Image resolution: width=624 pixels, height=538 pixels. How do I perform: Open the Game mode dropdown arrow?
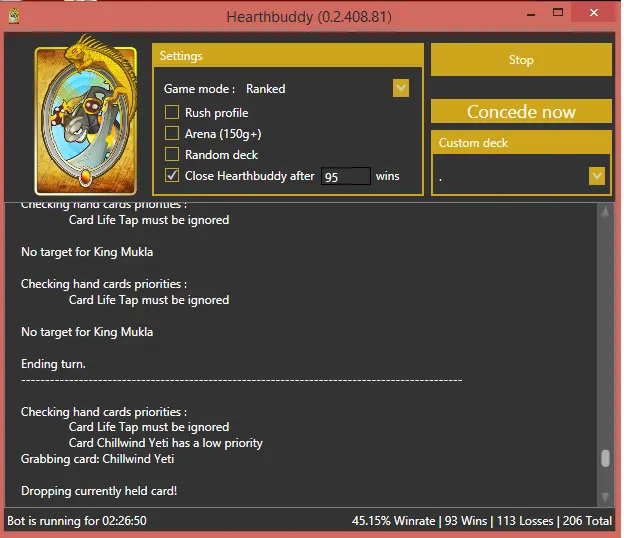tap(401, 88)
